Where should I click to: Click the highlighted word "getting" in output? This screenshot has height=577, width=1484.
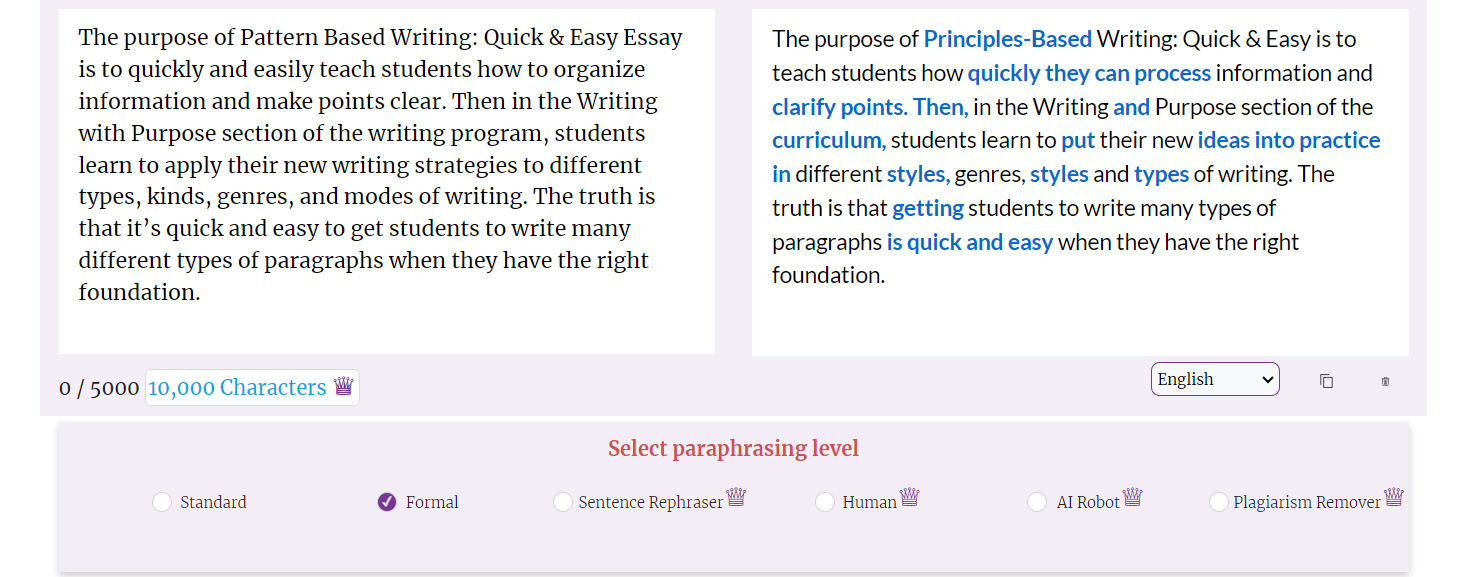point(928,208)
